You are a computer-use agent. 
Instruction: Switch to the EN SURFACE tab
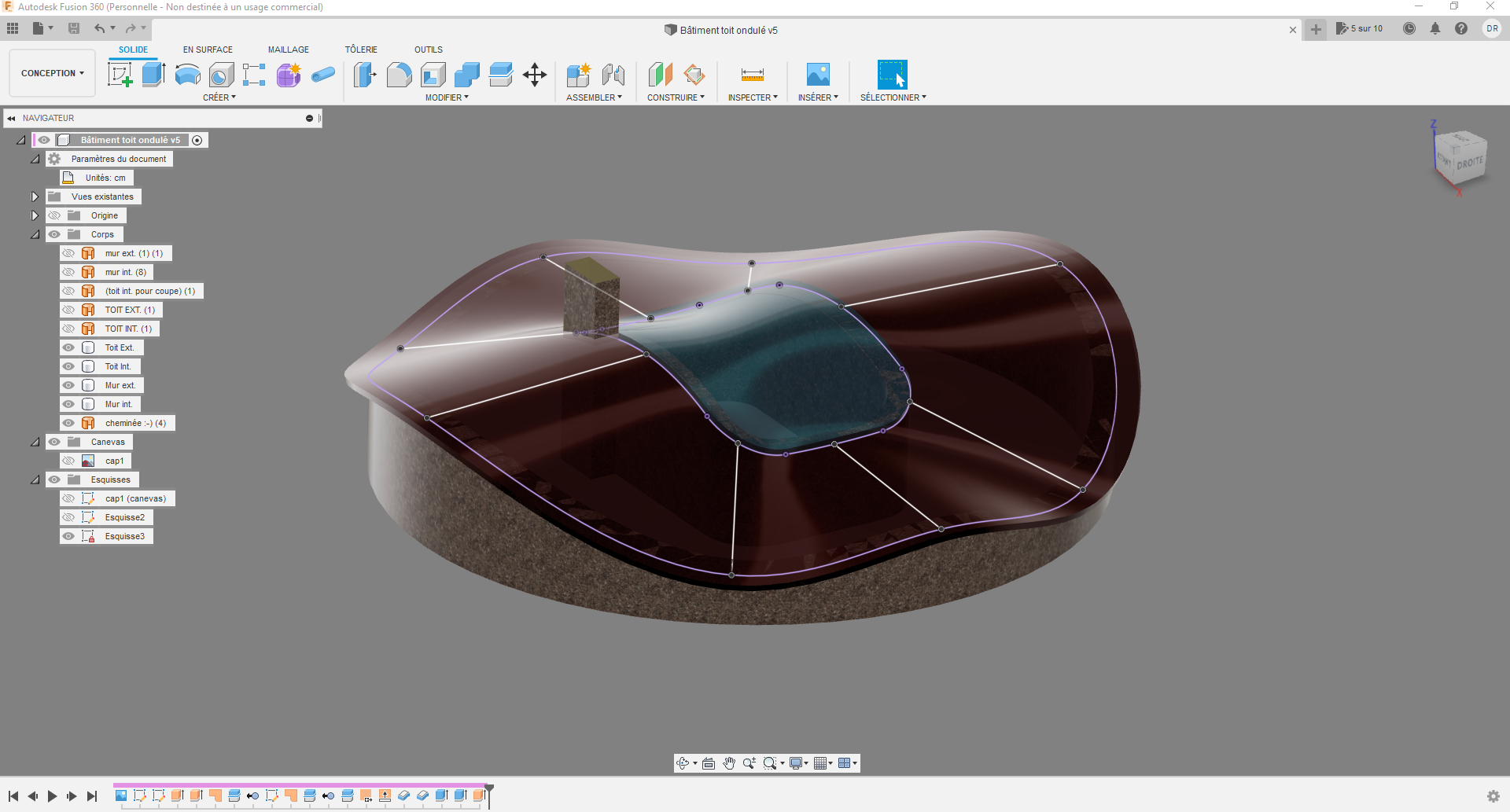pyautogui.click(x=208, y=49)
